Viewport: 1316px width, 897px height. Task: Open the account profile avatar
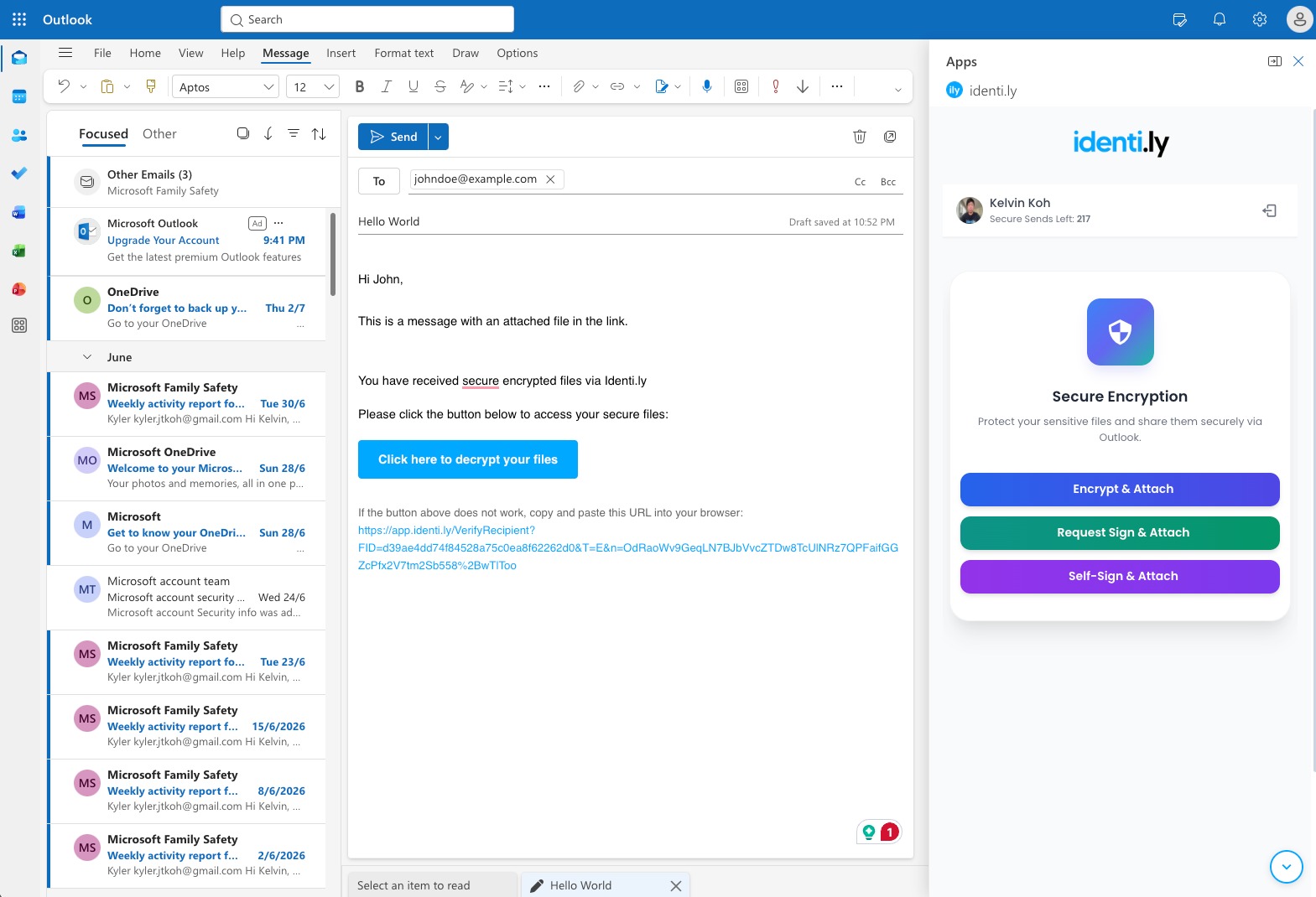coord(1299,19)
